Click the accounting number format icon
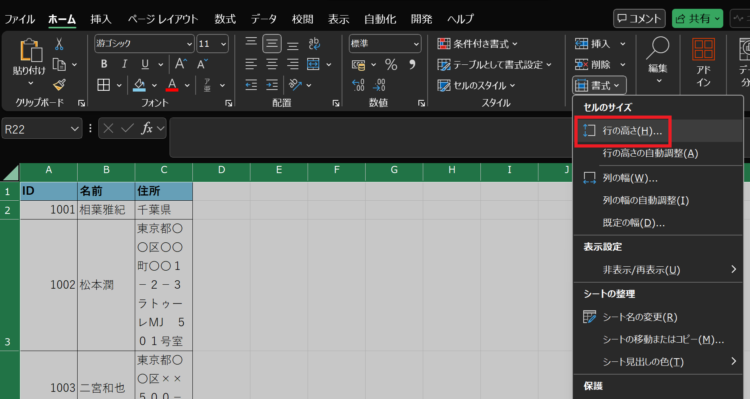Screen dimensions: 750x399 tap(358, 65)
